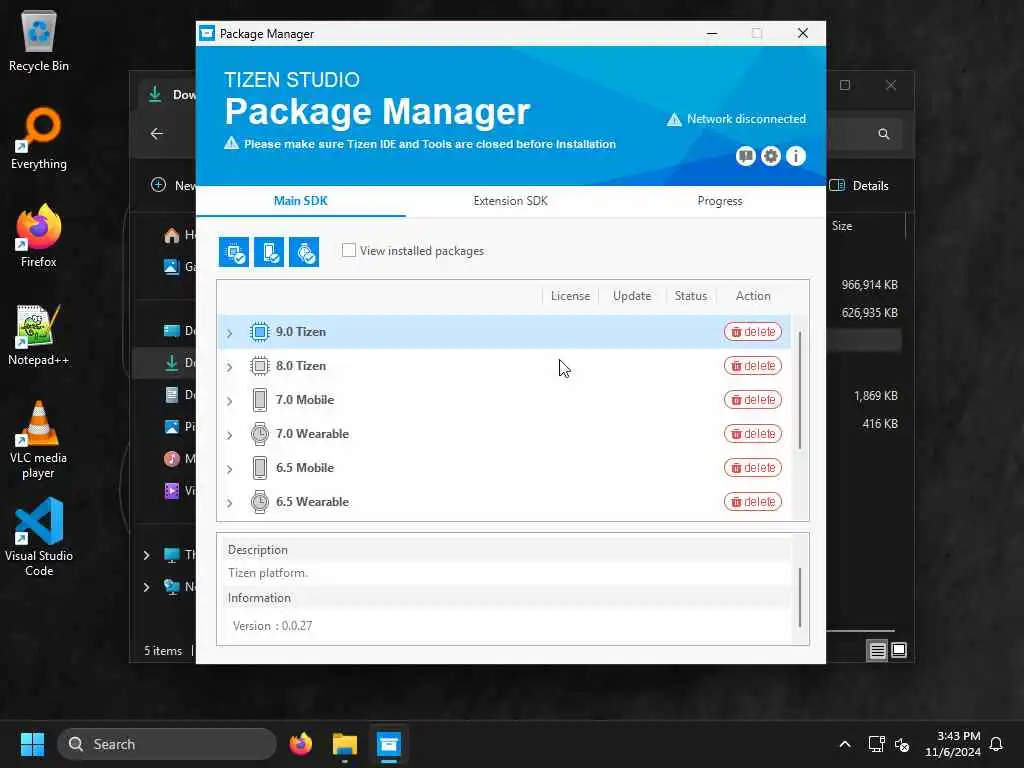Expand the 6.5 Wearable package row
The width and height of the screenshot is (1024, 768).
coord(229,503)
